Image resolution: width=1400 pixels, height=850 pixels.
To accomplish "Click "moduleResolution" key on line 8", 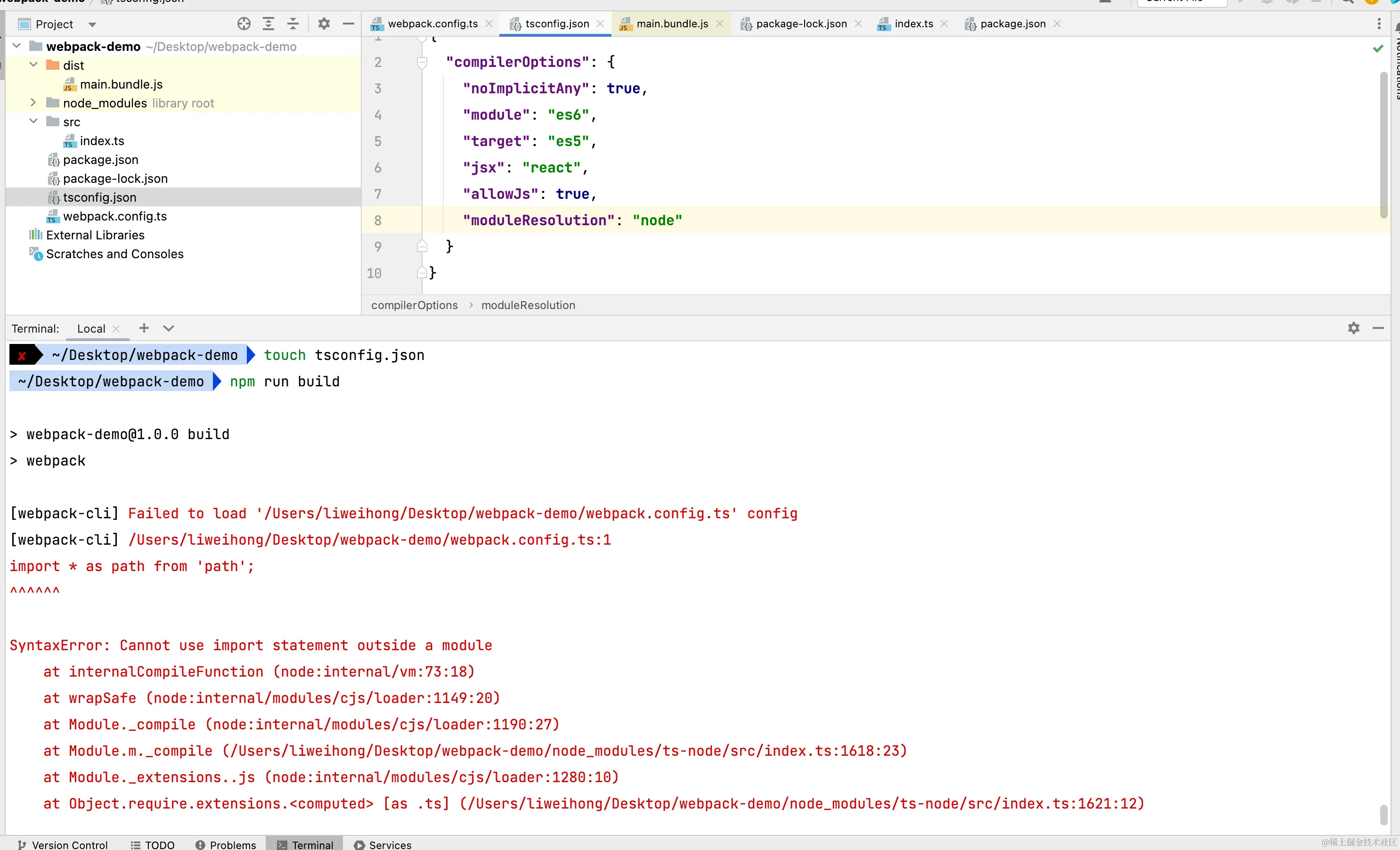I will (x=538, y=221).
